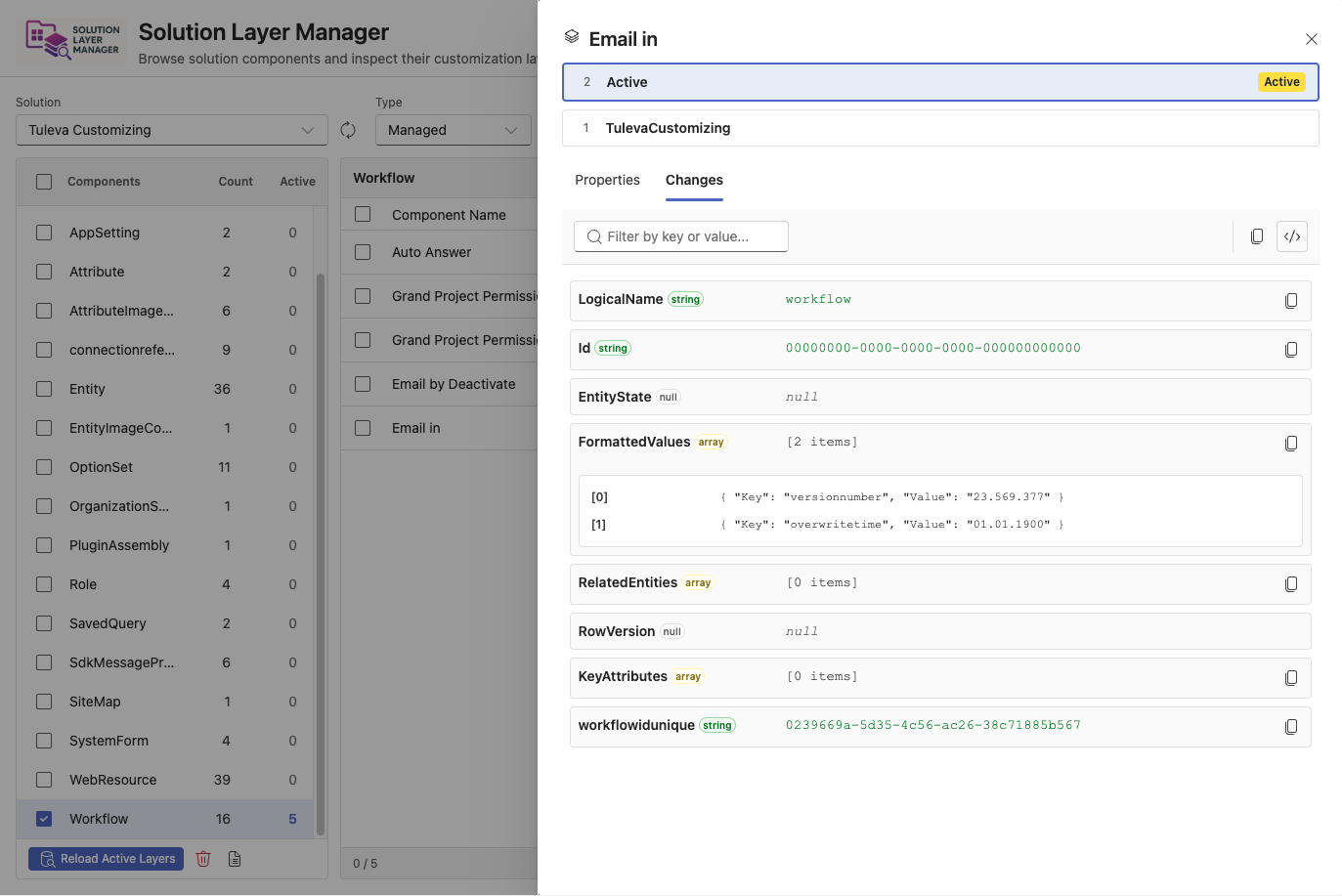
Task: Click the RowVersion null row
Action: pos(940,631)
